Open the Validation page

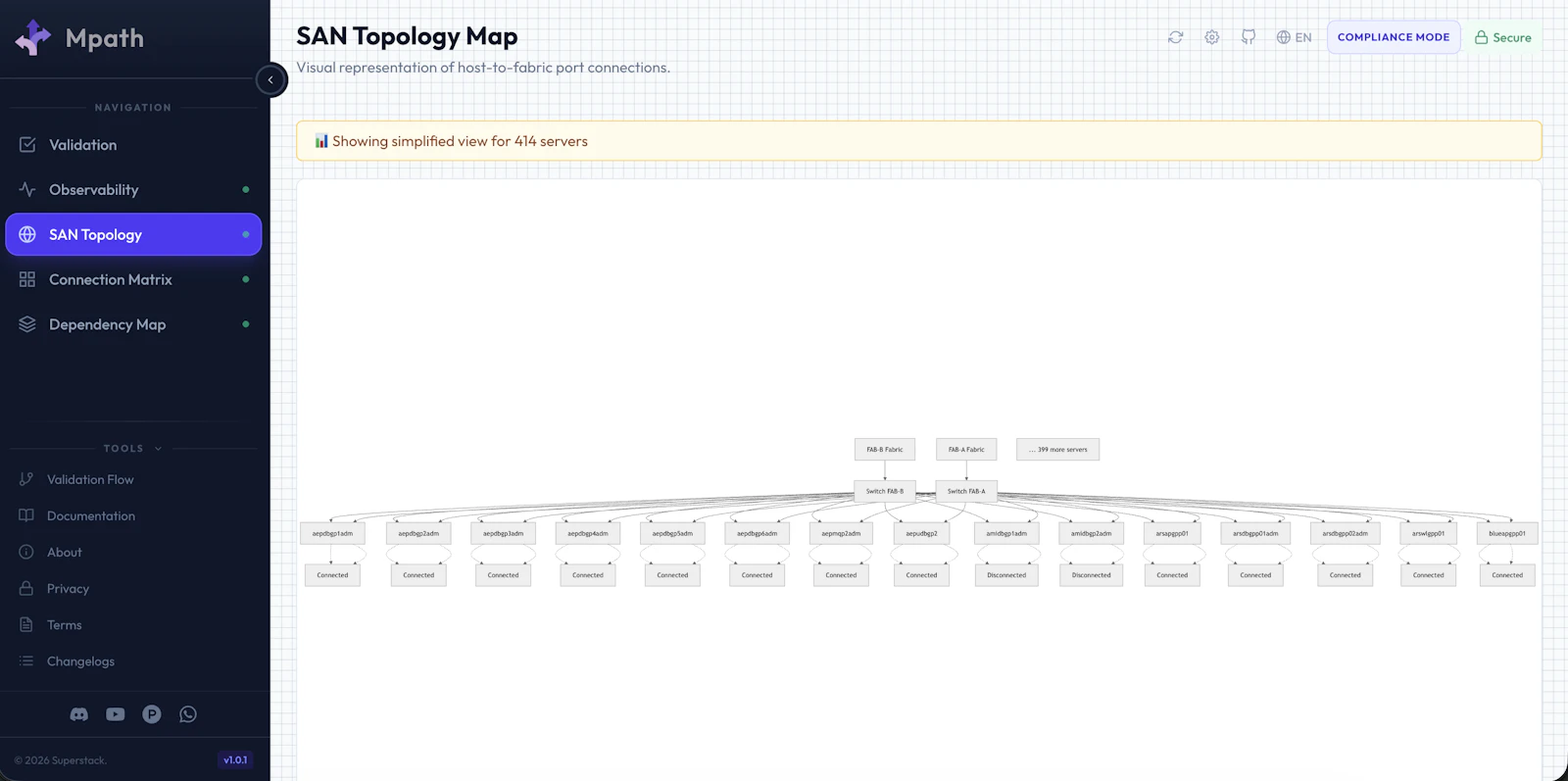click(133, 145)
